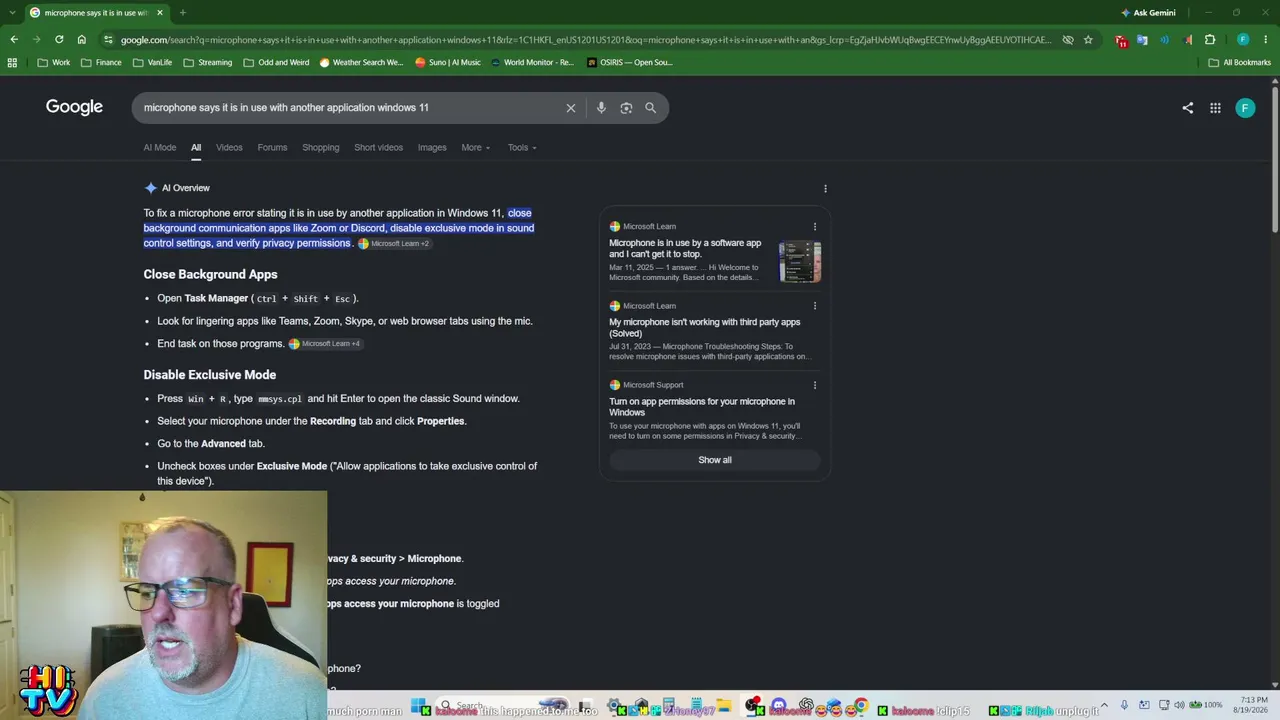Open options for the first Microsoft Learn source

click(815, 226)
